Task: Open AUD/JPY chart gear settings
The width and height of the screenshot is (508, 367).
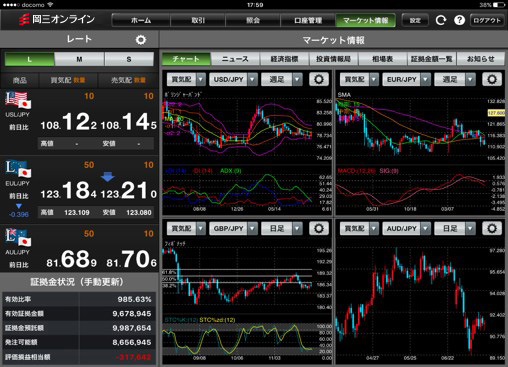Action: click(492, 228)
